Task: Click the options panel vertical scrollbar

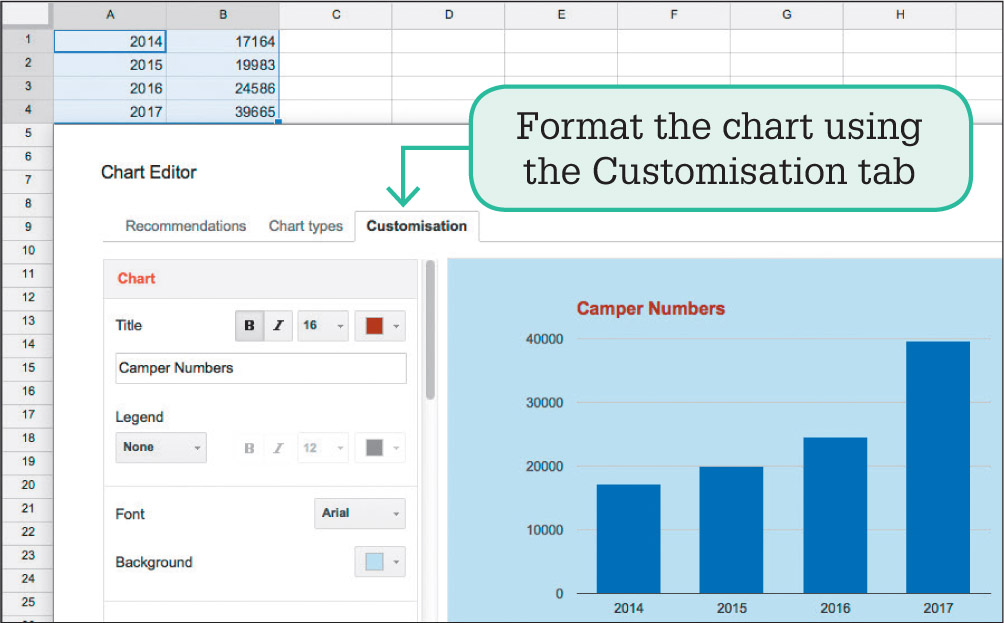Action: (430, 330)
